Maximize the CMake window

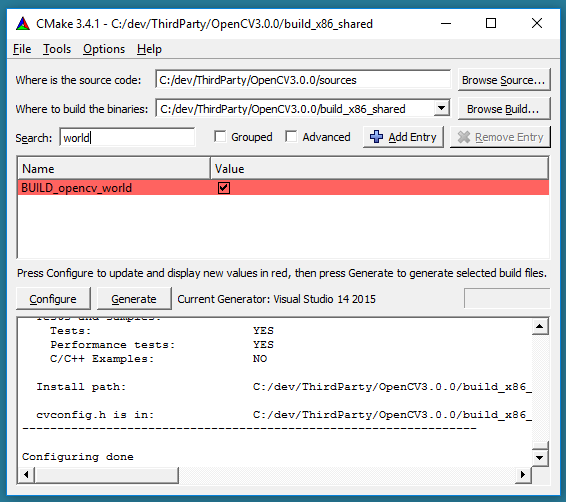point(491,23)
